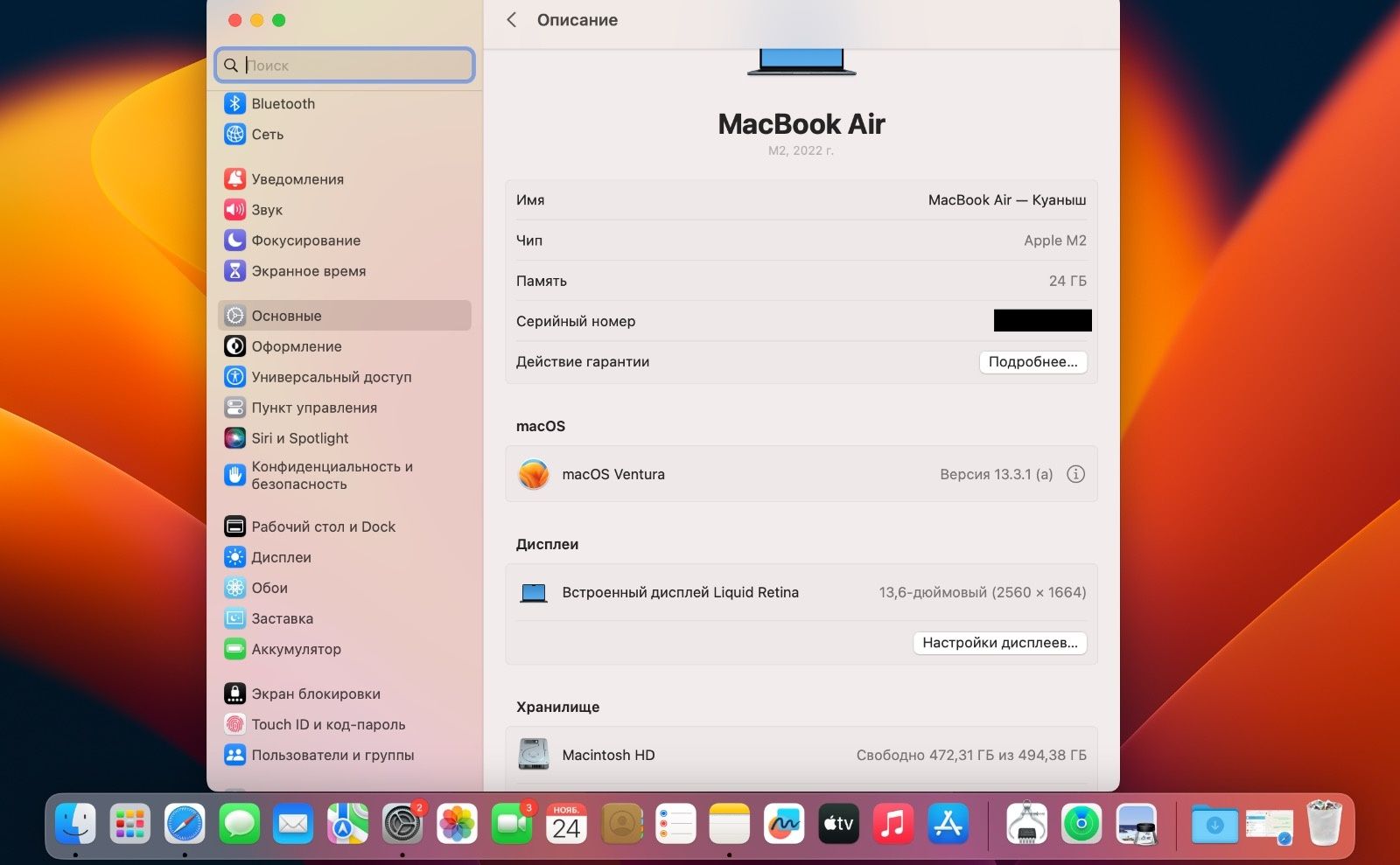Launch Find My from the Dock
Image resolution: width=1400 pixels, height=865 pixels.
[1081, 823]
